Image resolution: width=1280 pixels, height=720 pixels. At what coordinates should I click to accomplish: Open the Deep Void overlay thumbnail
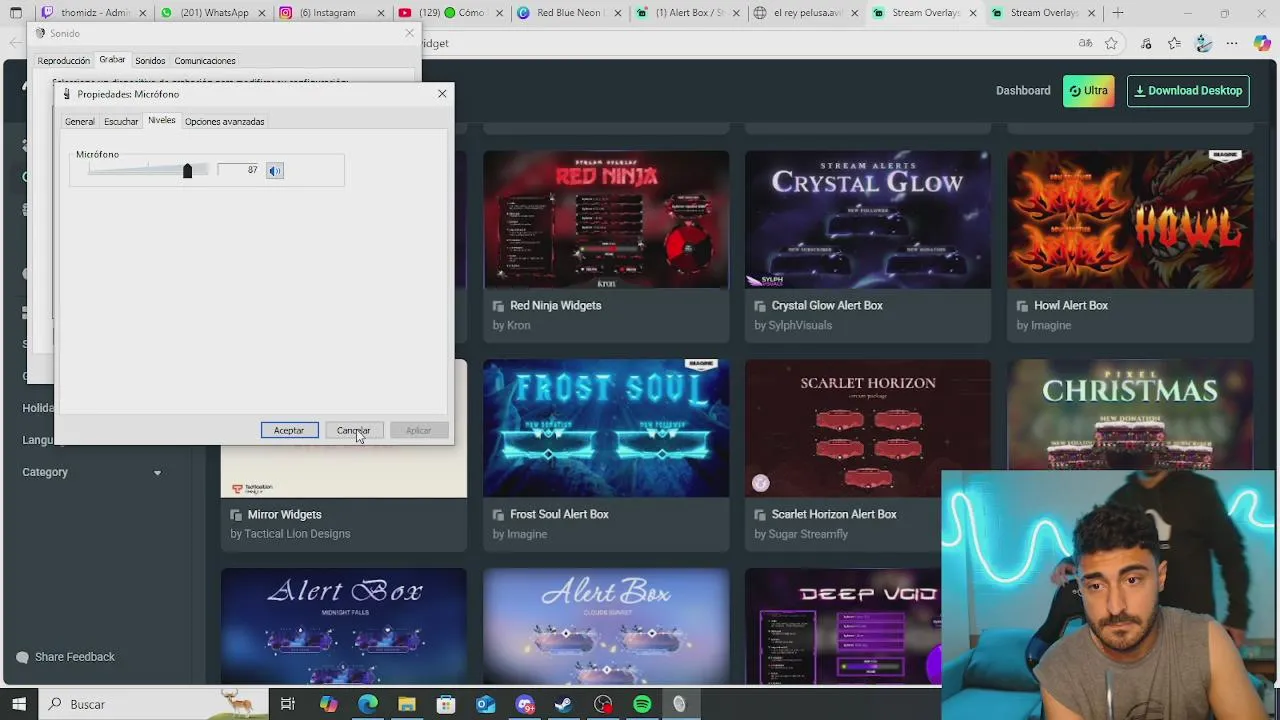coord(843,626)
